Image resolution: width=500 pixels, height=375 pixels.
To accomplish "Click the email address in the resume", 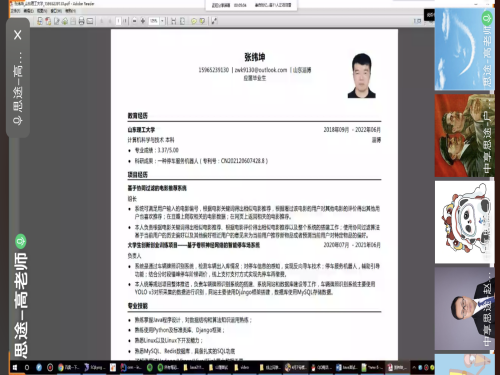I will (261, 70).
